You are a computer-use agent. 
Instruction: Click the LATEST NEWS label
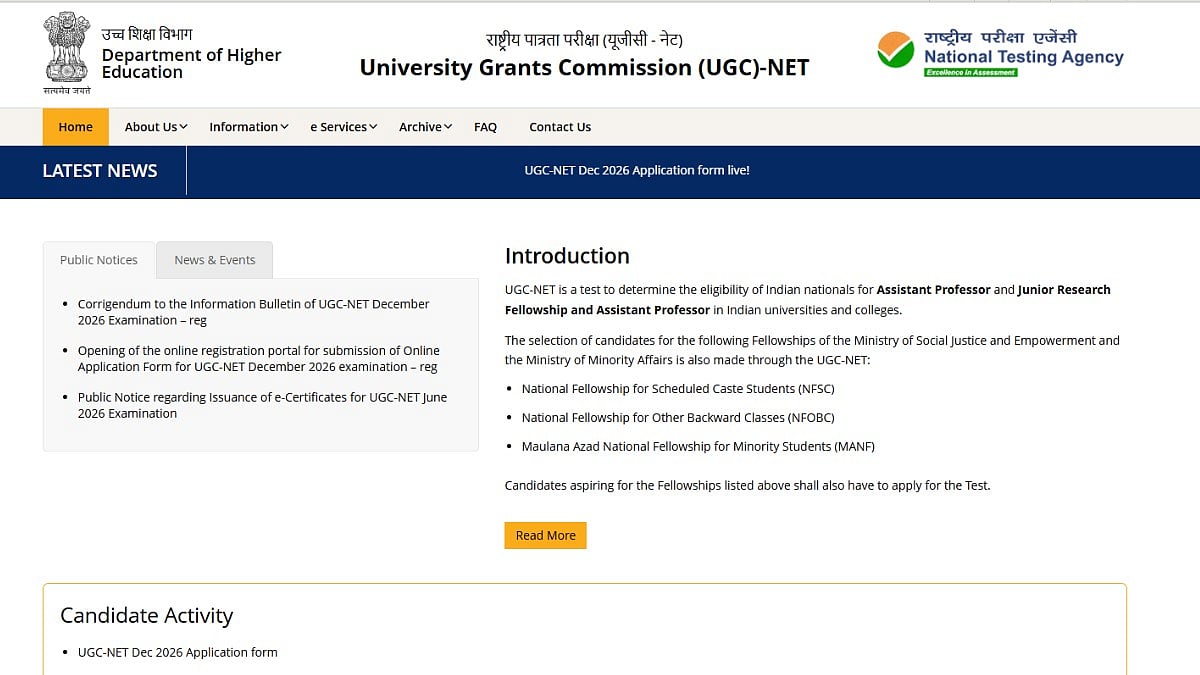tap(100, 171)
